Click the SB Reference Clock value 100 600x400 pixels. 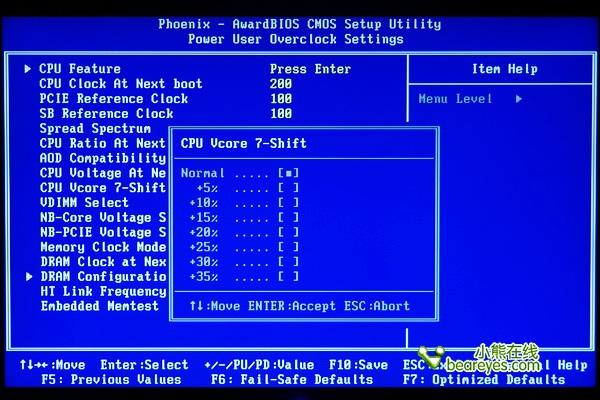tap(281, 114)
